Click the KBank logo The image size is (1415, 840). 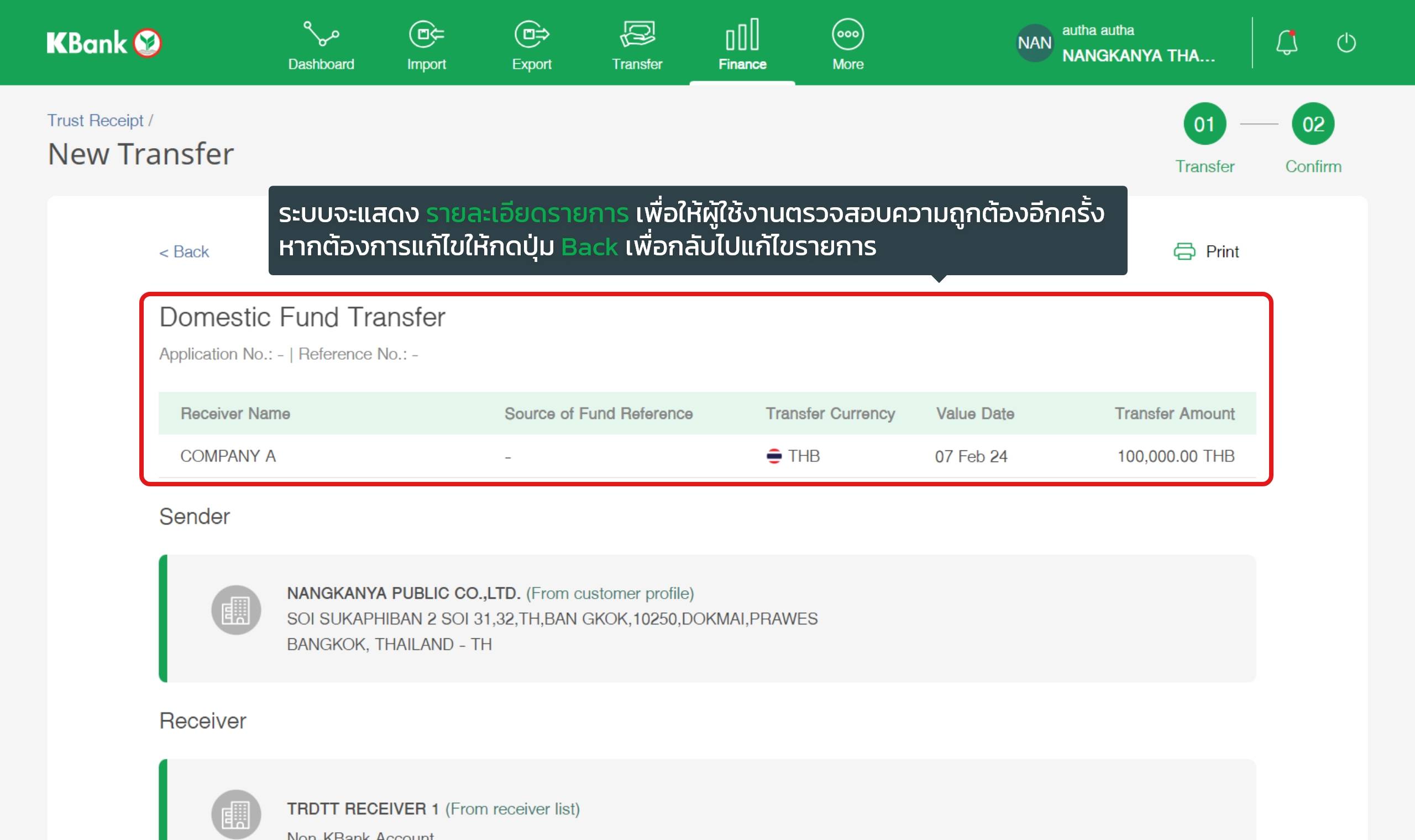coord(104,43)
